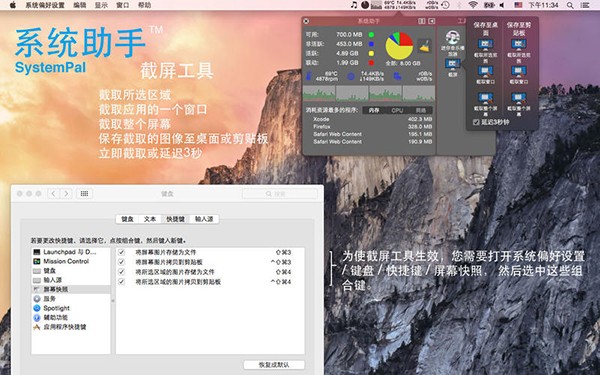Click the split-view icon in SystemPal title bar
The image size is (600, 375).
tap(421, 21)
